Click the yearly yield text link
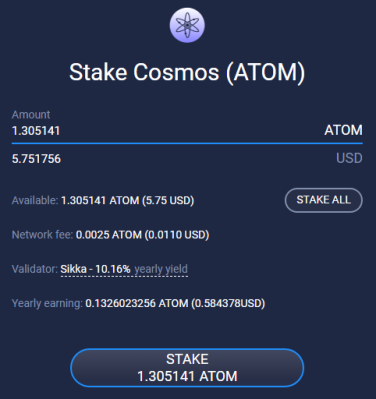The height and width of the screenshot is (399, 376). (x=161, y=269)
